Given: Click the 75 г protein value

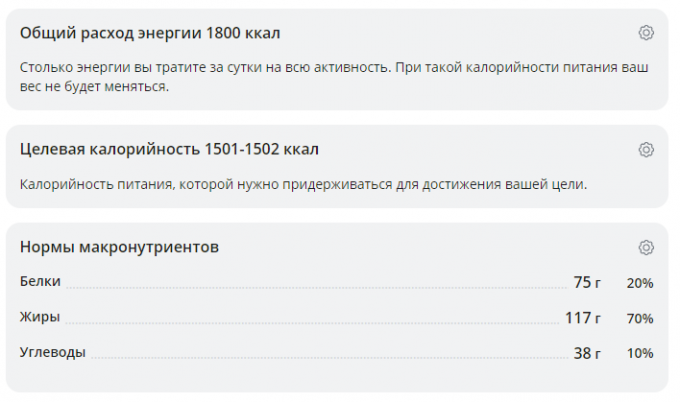Looking at the screenshot, I should click(586, 282).
